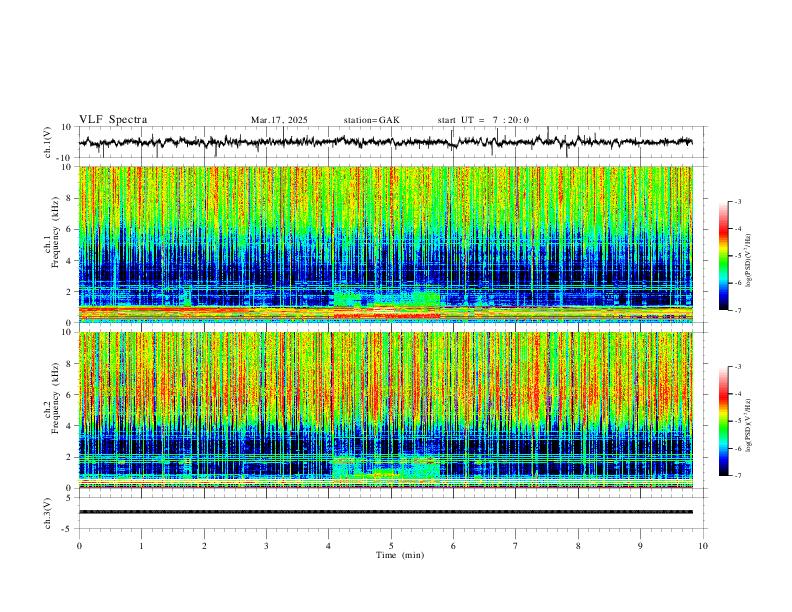Click the ch.1 log(PSD) color bar caption
792x612 pixels.
pos(749,260)
